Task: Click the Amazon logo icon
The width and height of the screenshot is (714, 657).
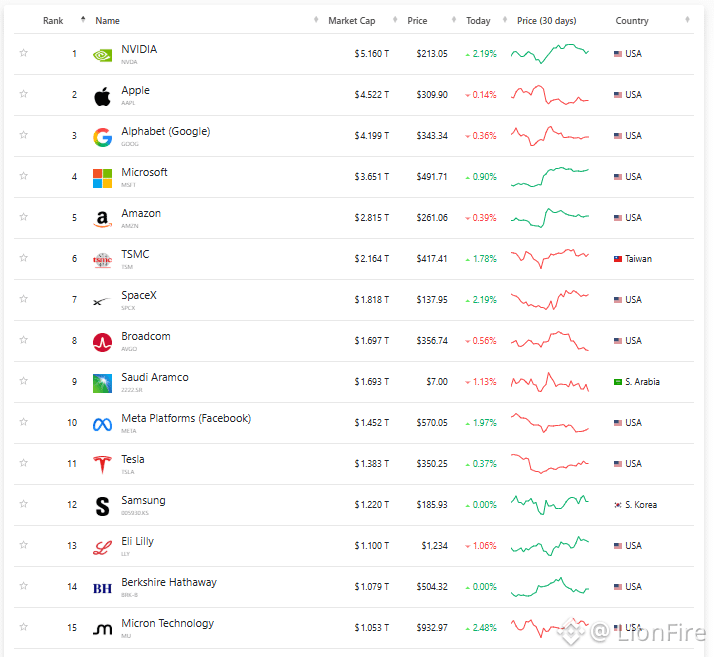Action: [102, 219]
